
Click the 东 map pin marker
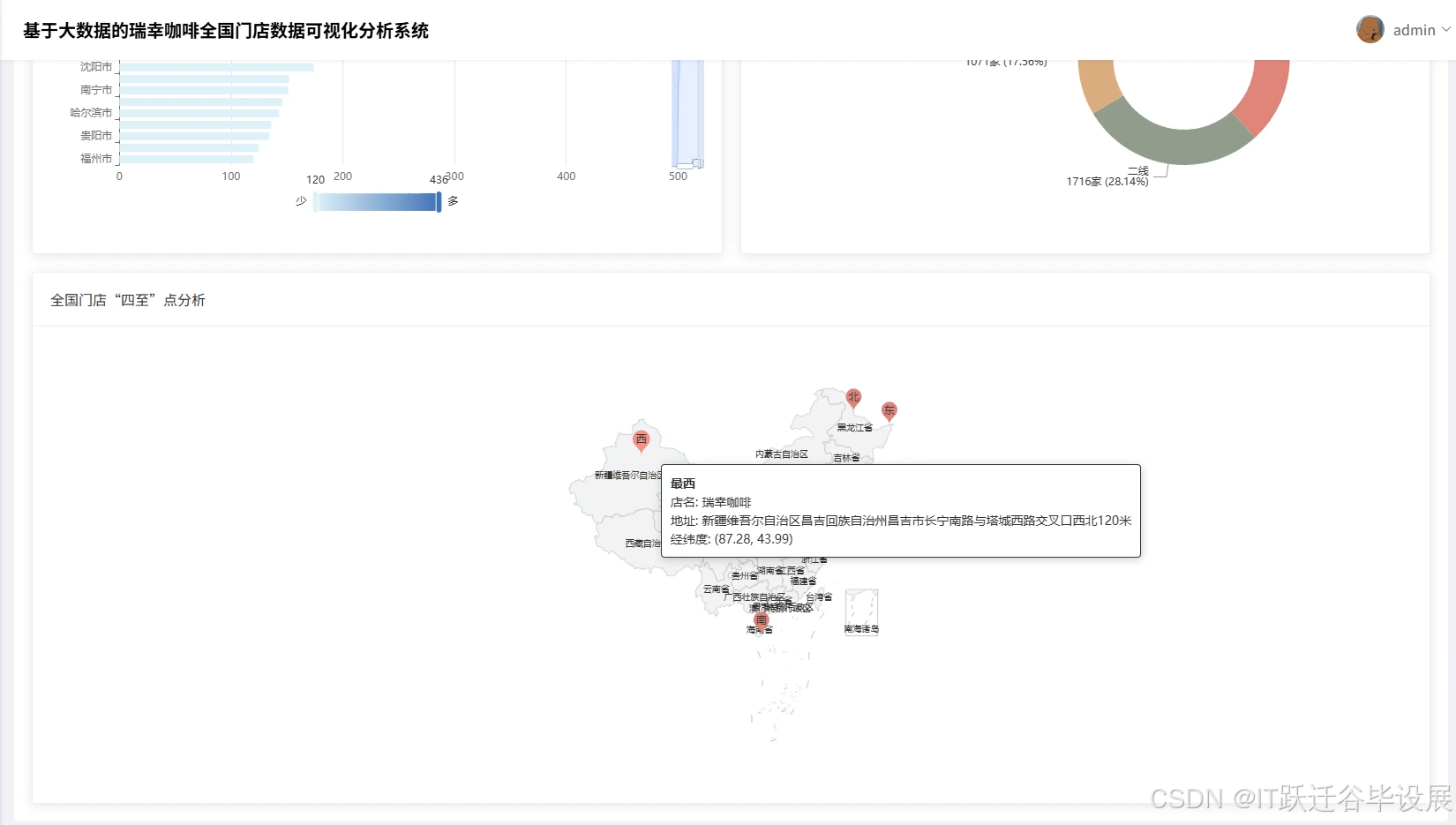pyautogui.click(x=889, y=411)
